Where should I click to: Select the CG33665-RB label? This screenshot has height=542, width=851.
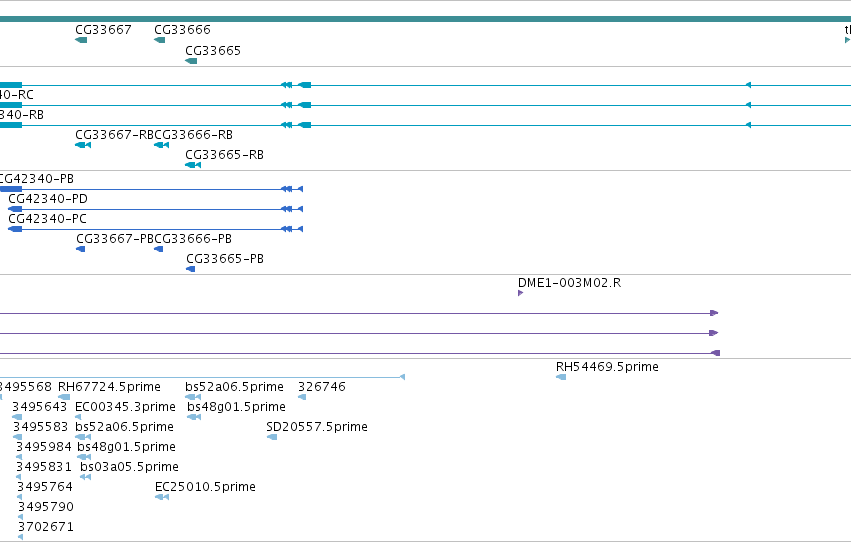(x=224, y=155)
